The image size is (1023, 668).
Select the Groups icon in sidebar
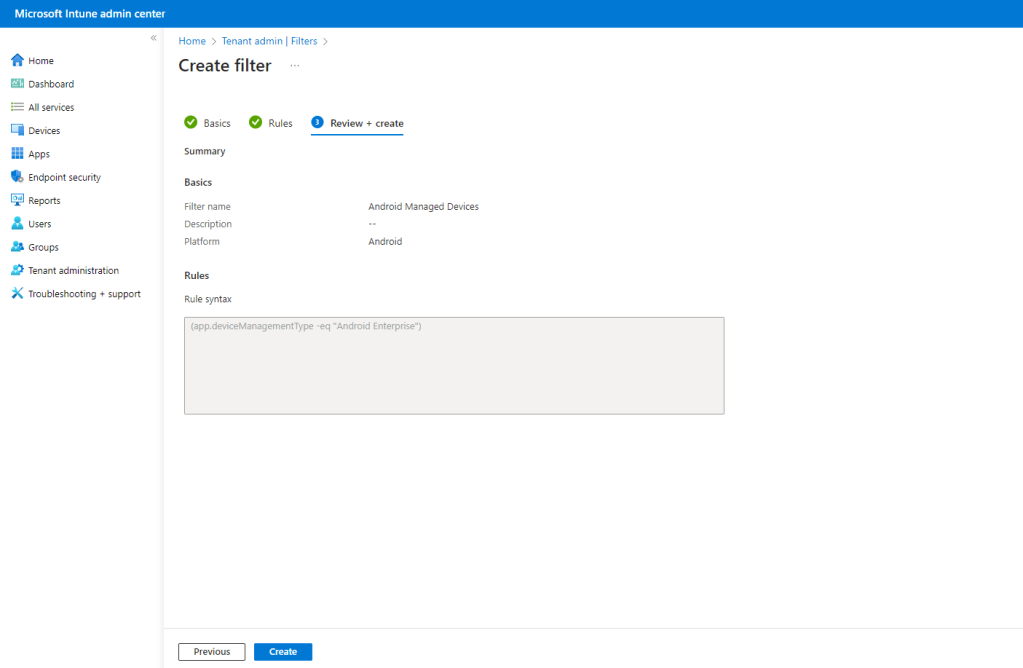pos(17,247)
